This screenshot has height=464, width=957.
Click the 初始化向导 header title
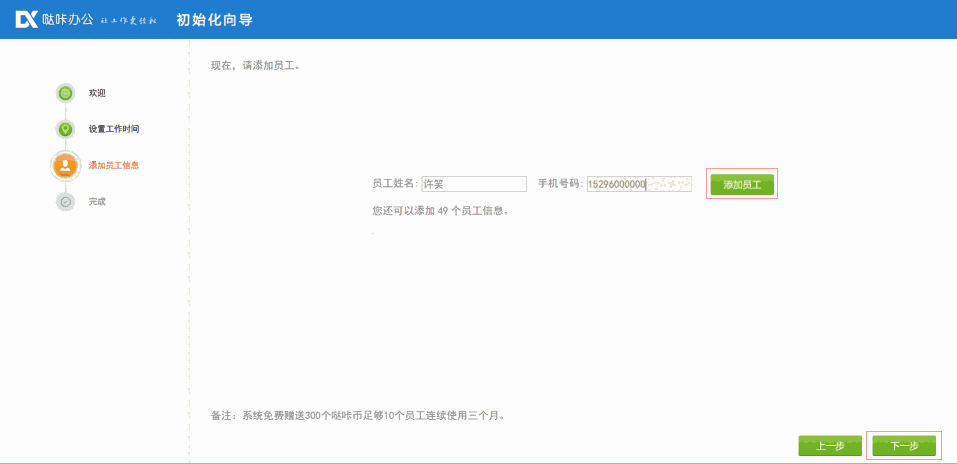pyautogui.click(x=214, y=20)
